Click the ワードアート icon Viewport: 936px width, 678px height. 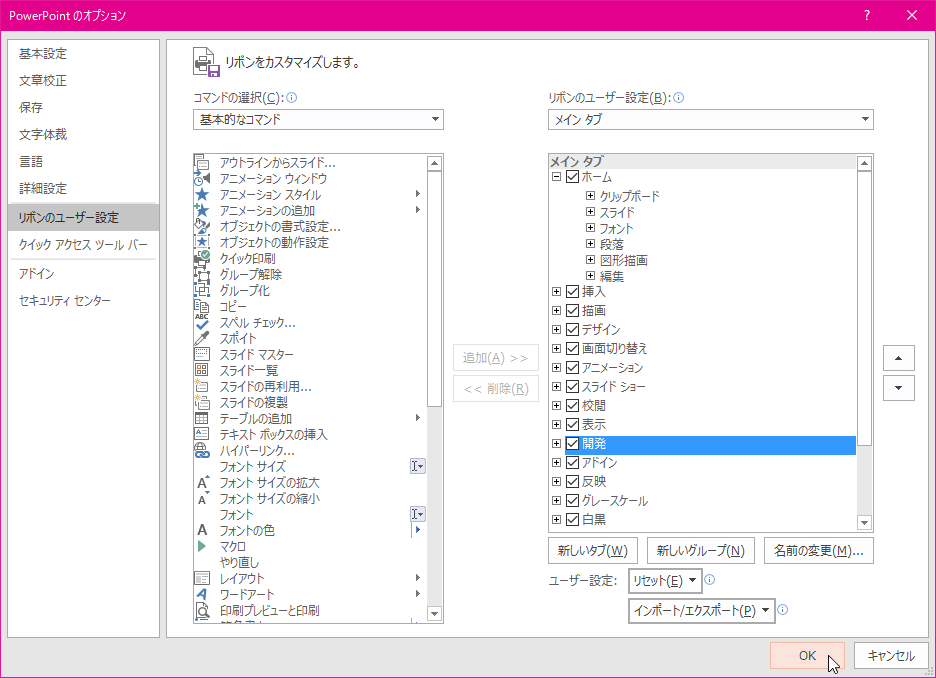(202, 594)
